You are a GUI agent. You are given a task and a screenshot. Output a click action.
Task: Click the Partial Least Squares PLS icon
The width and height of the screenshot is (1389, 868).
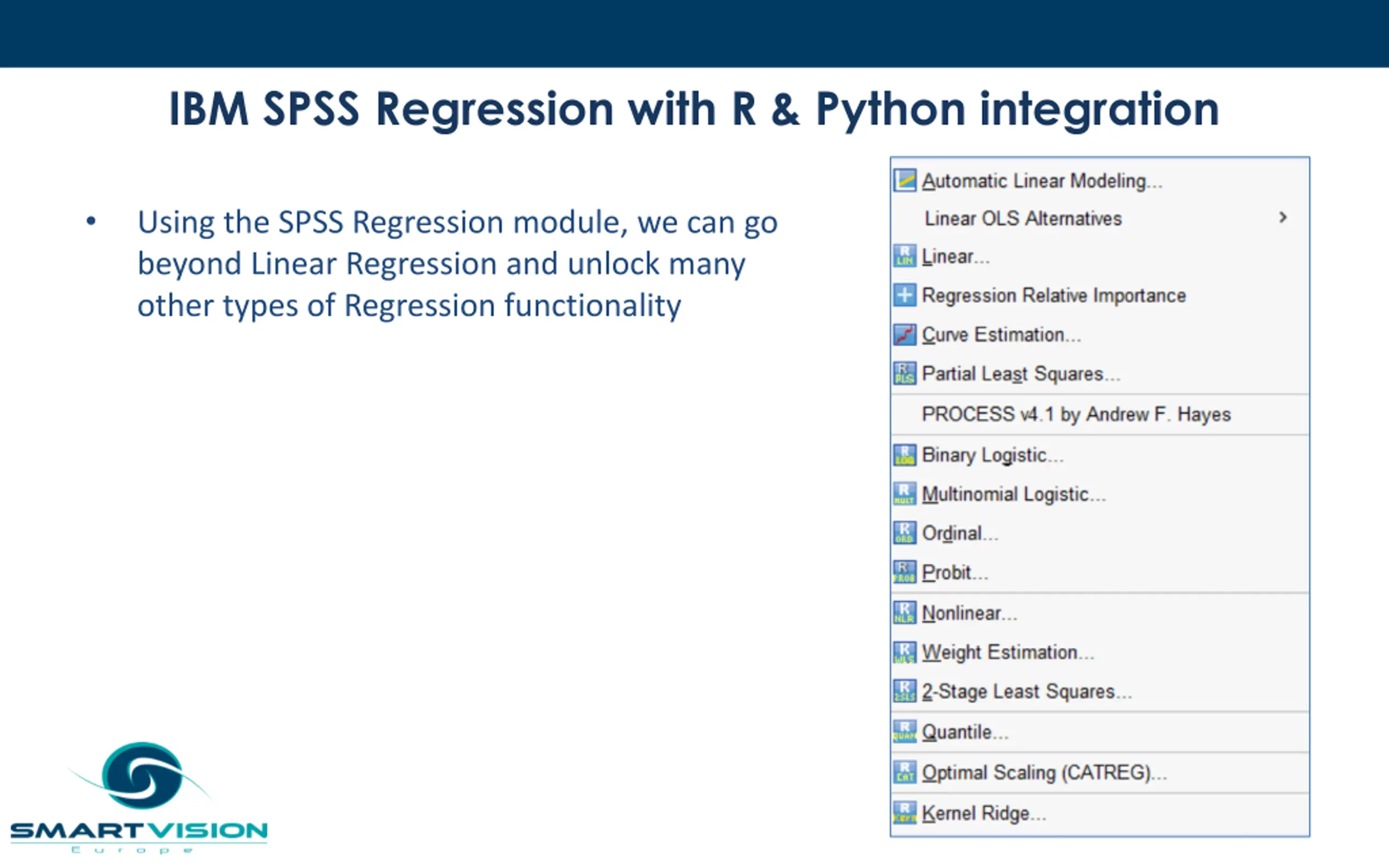[904, 374]
